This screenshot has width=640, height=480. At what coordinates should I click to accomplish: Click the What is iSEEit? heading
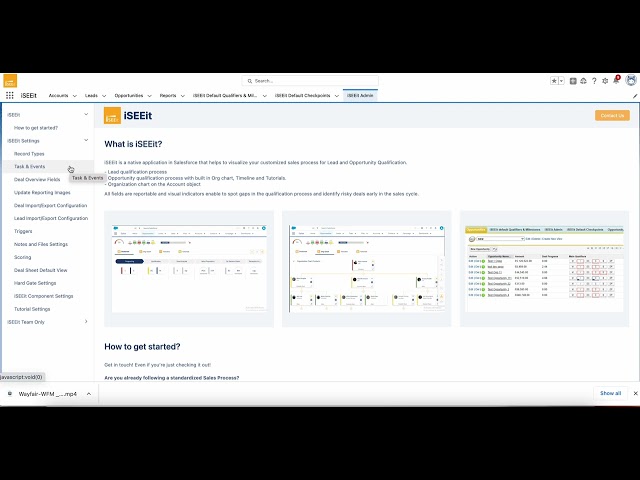[133, 144]
